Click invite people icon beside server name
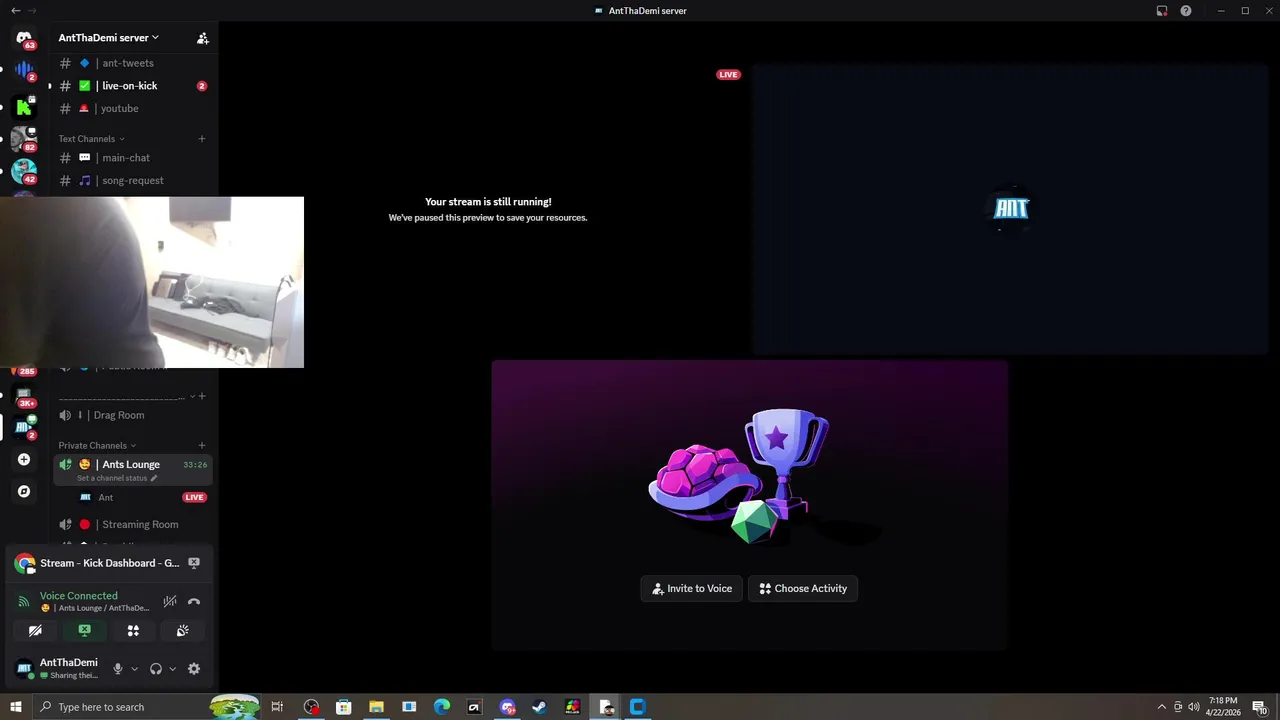1280x720 pixels. point(202,38)
